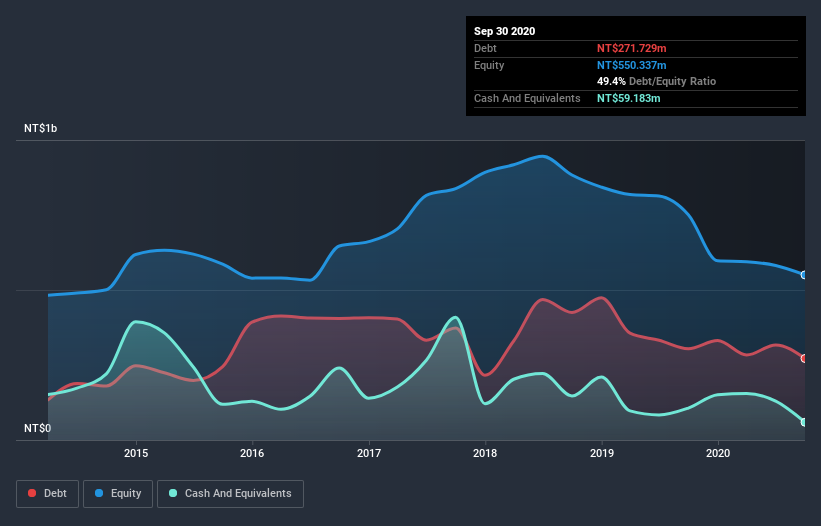Toggle the Debt legend button
Image resolution: width=821 pixels, height=526 pixels.
(x=48, y=494)
